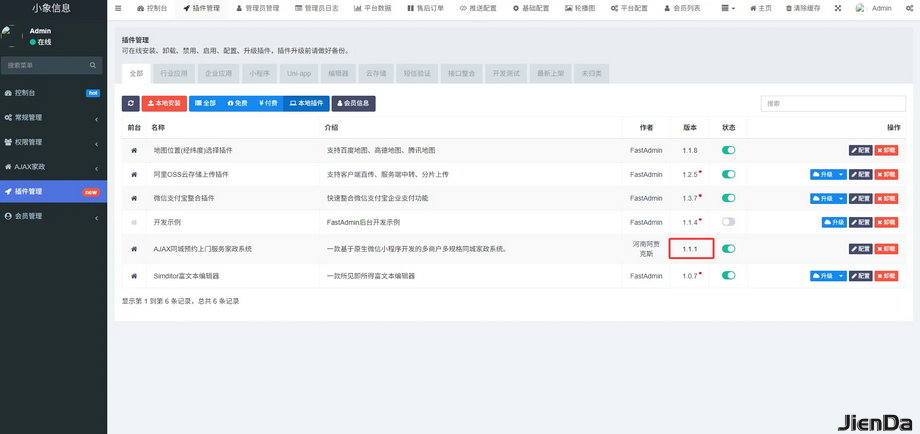Open the list-view dropdown in the top bar
This screenshot has width=920, height=434.
tap(728, 9)
